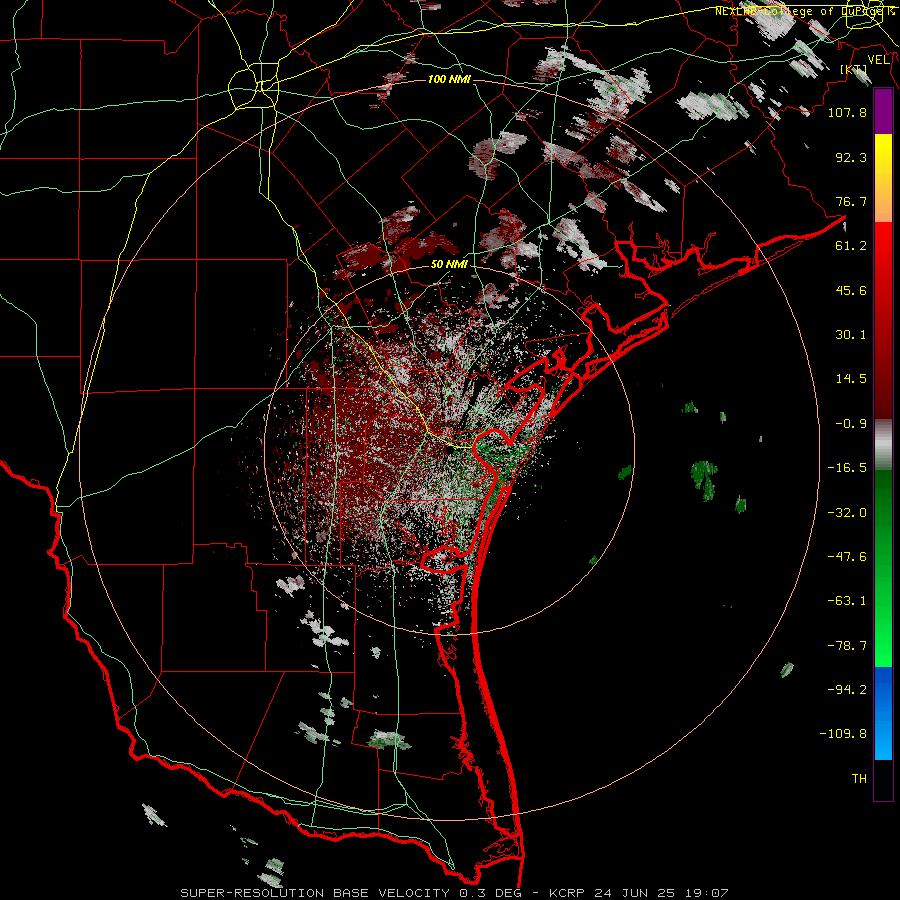Click the -78.7 value on velocity scale
Viewport: 900px width, 900px height.
click(x=847, y=646)
